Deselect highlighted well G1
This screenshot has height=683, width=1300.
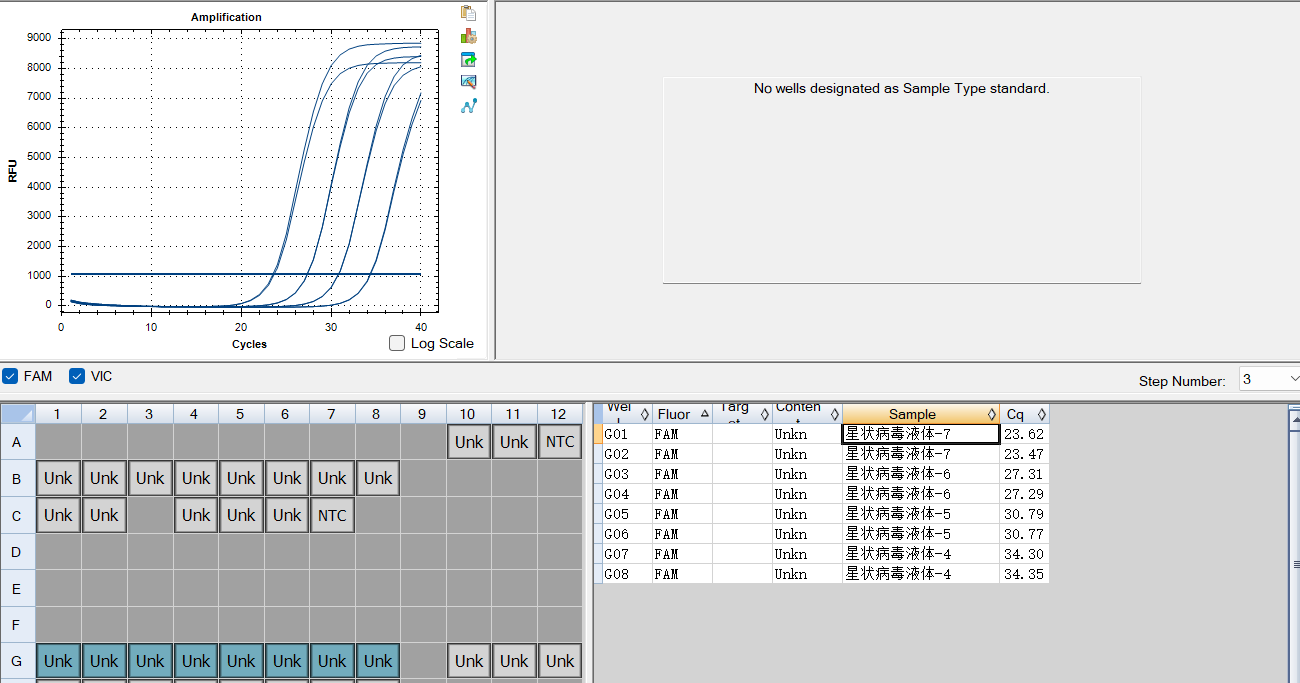pyautogui.click(x=58, y=661)
